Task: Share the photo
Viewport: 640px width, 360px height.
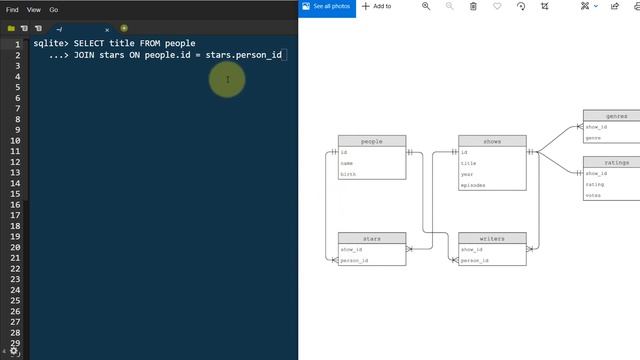Action: (x=615, y=6)
